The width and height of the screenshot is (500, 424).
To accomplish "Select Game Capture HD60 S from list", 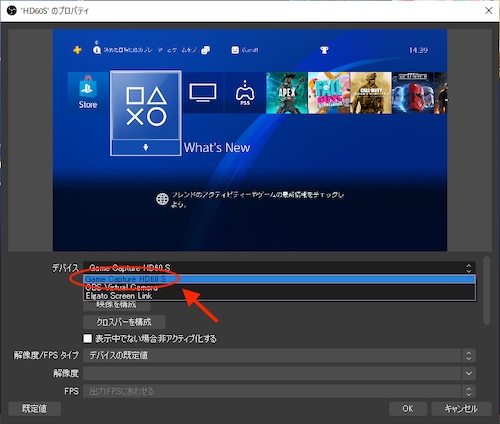I will [x=279, y=279].
